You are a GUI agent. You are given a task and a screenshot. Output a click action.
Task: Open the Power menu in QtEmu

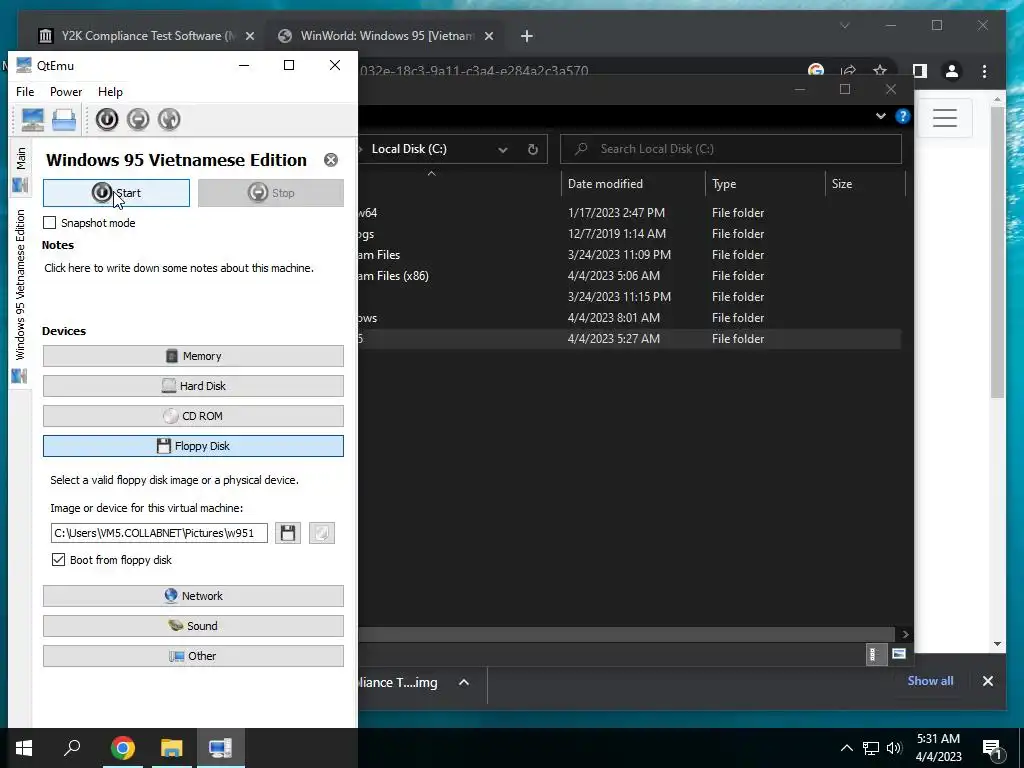(66, 91)
